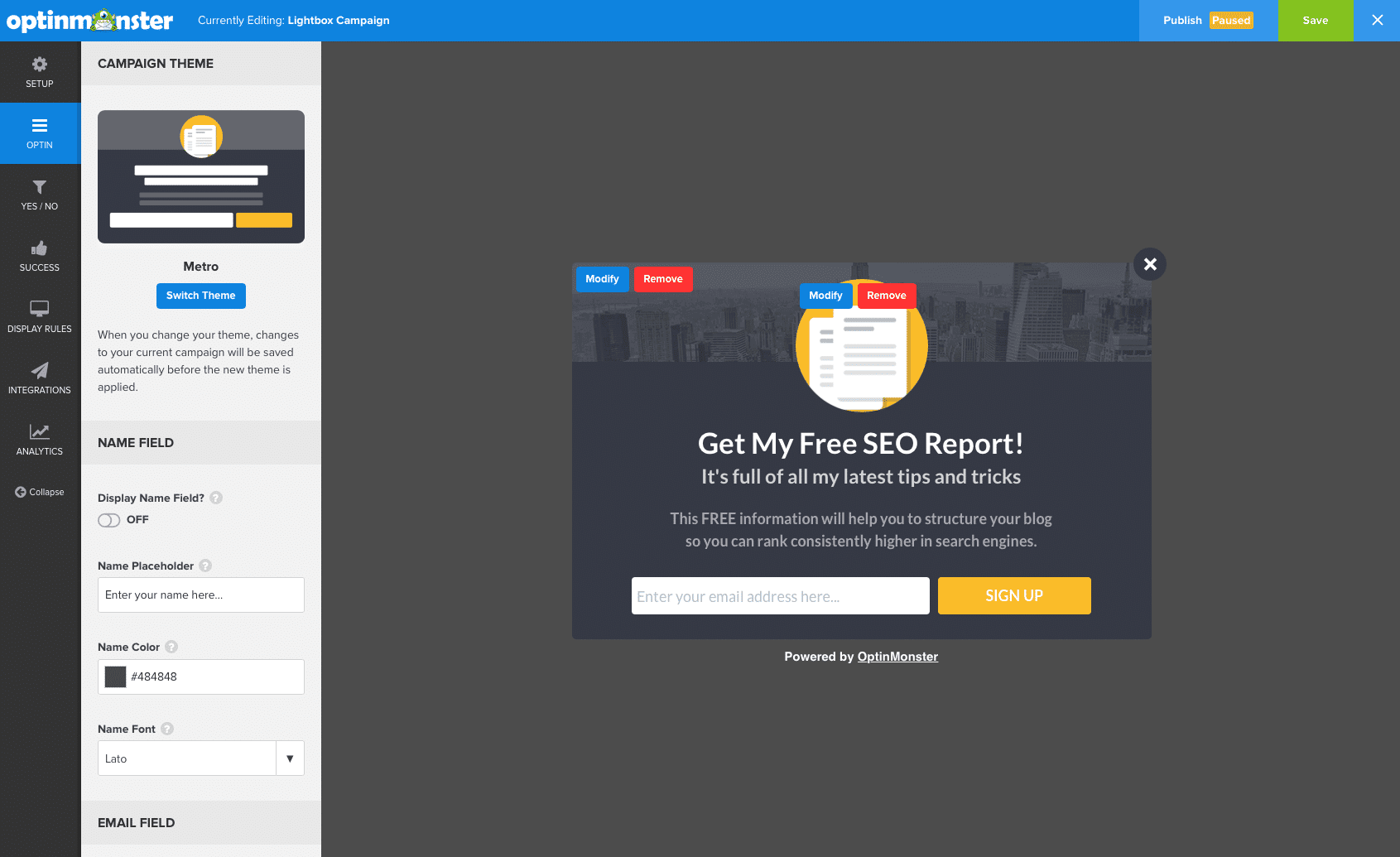This screenshot has height=857, width=1400.
Task: Collapse the left sidebar
Action: 39,492
